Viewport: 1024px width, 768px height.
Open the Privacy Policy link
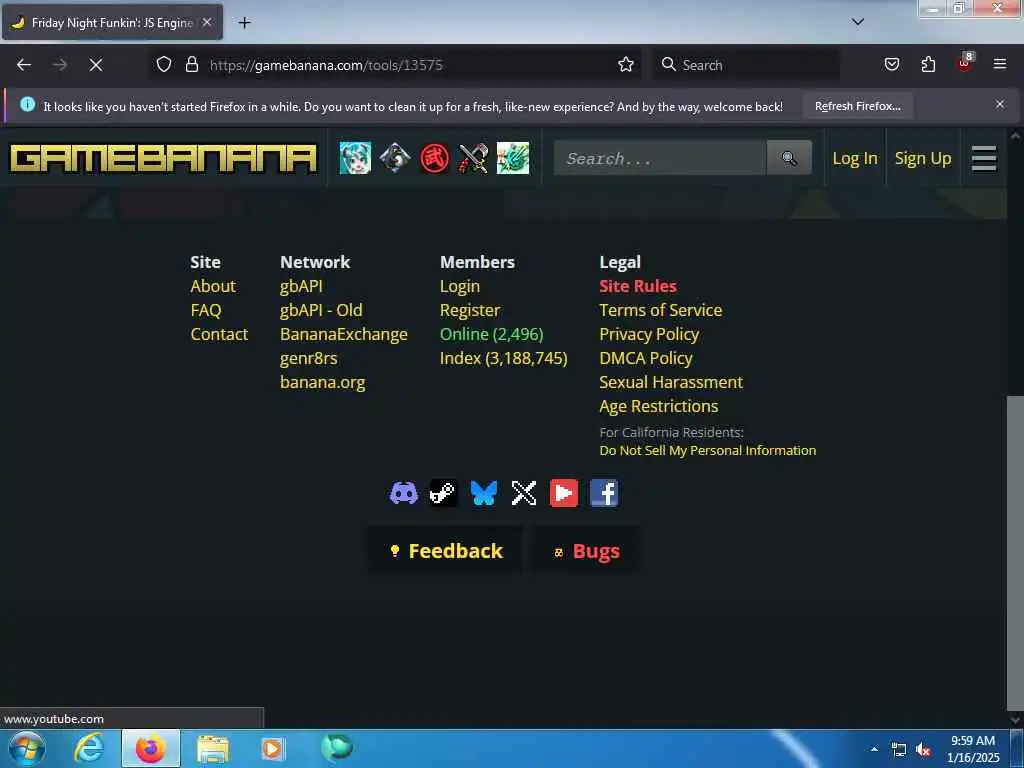click(x=649, y=334)
